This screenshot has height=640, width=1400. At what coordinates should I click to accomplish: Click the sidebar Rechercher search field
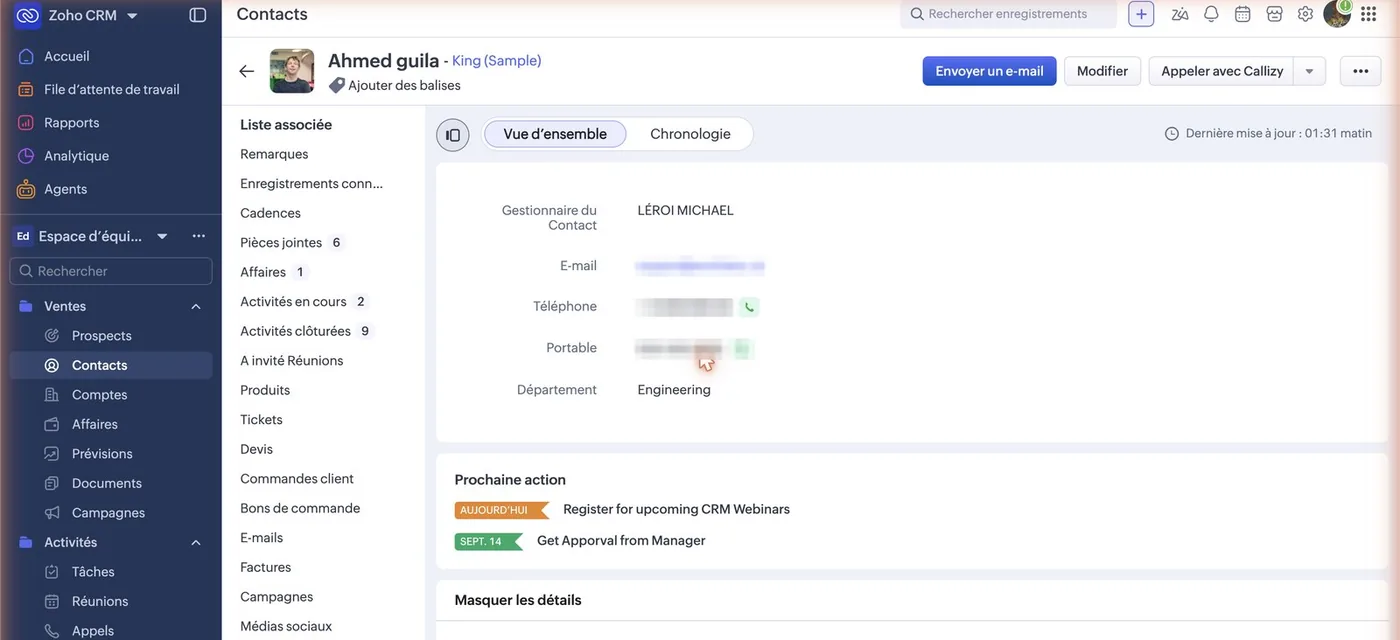(111, 271)
